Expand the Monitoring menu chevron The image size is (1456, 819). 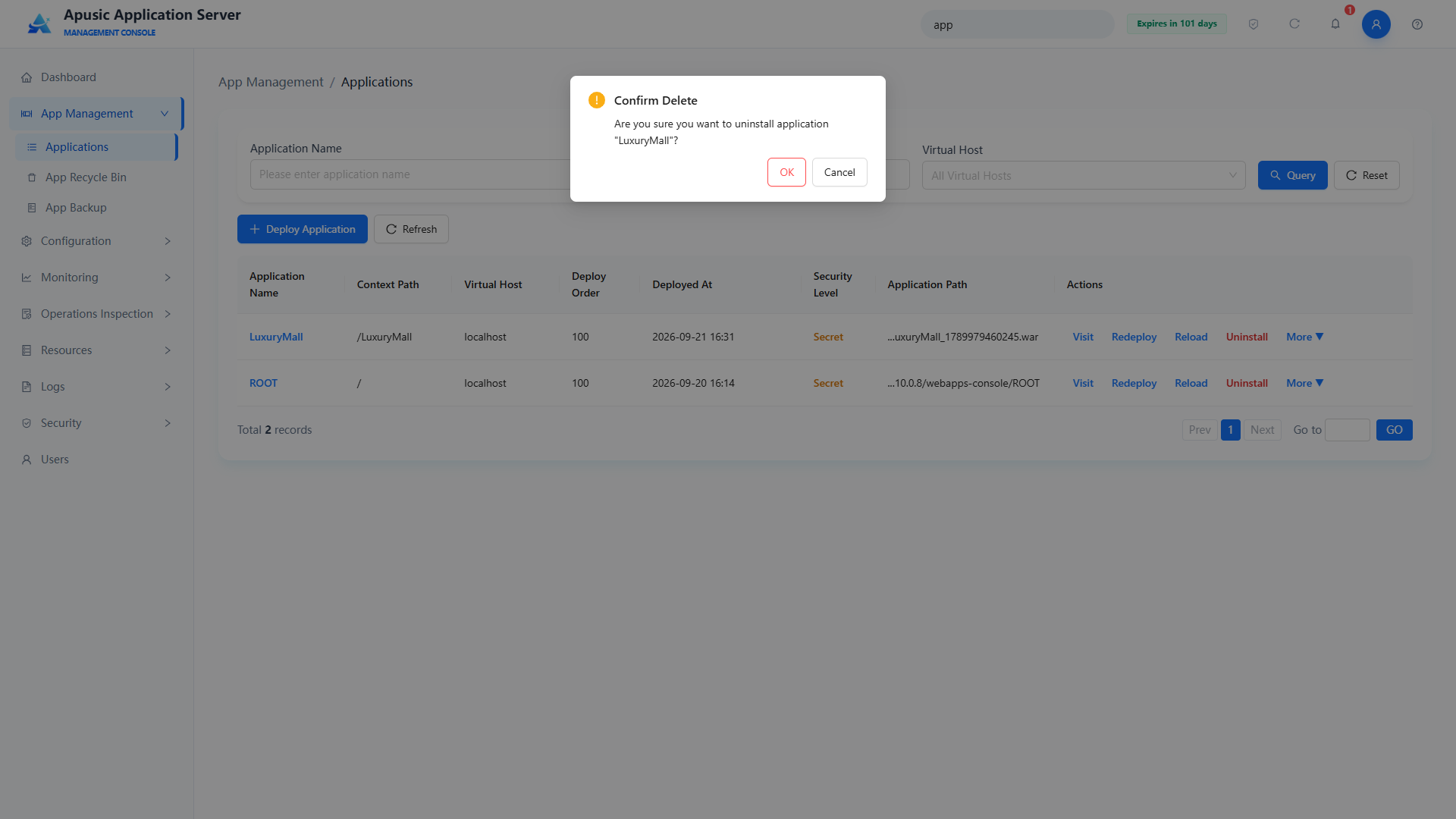168,278
